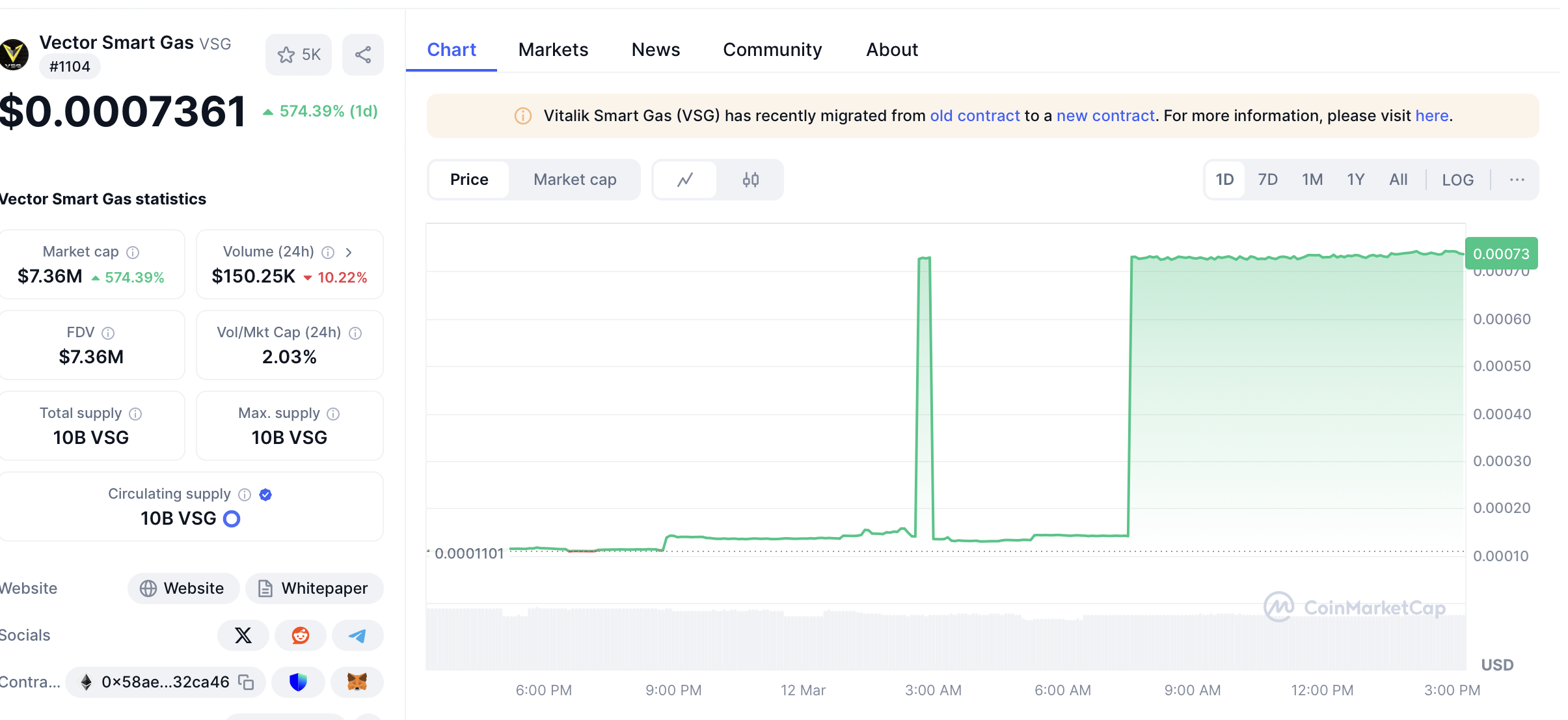1568x720 pixels.
Task: Add token to MetaMask fox icon
Action: tap(357, 682)
